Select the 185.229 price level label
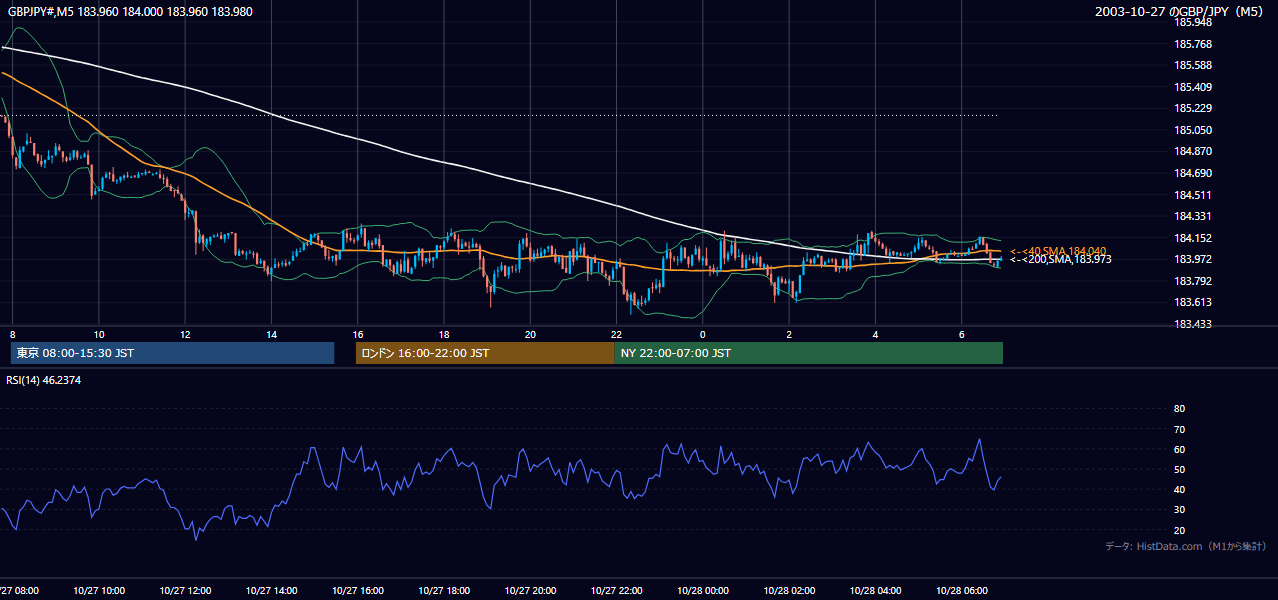 1193,108
